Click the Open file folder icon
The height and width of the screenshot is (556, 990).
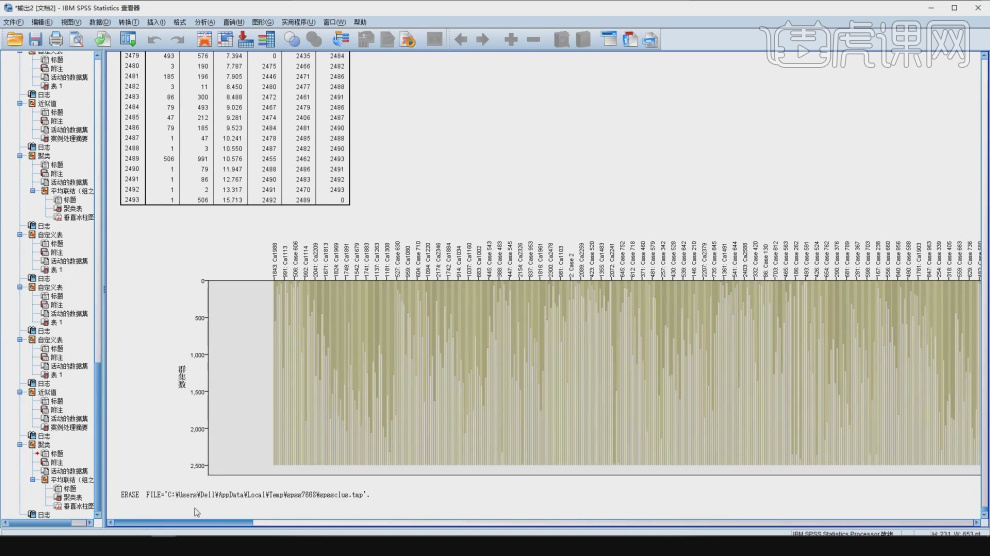click(15, 39)
